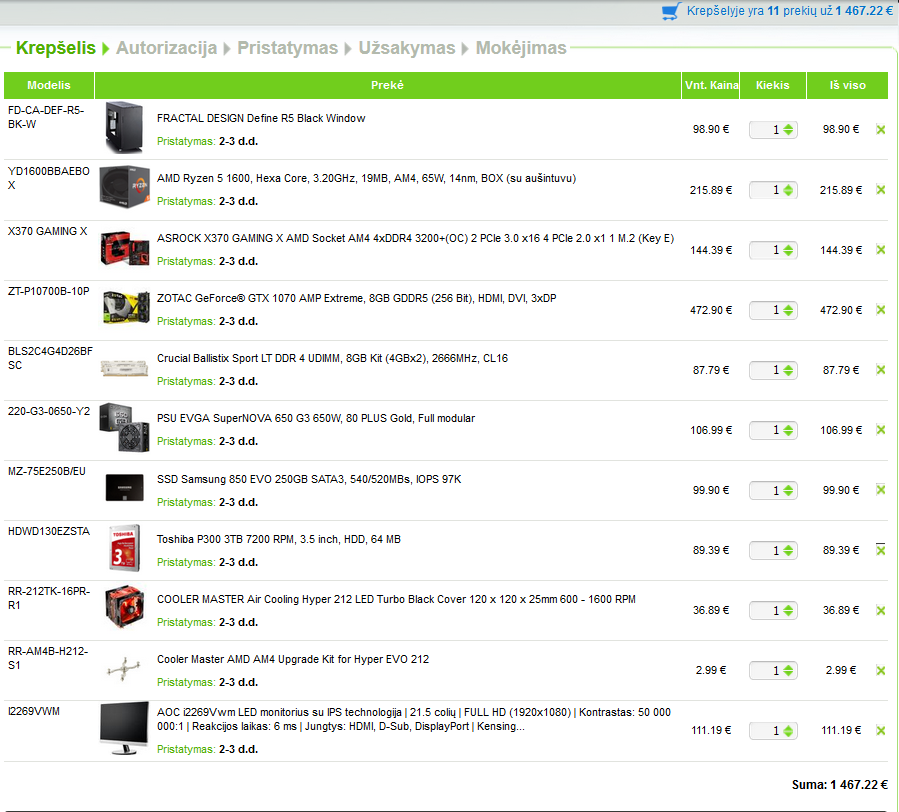Remove ASROCK X370 GAMING X from cart
This screenshot has height=812, width=899.
click(x=881, y=250)
